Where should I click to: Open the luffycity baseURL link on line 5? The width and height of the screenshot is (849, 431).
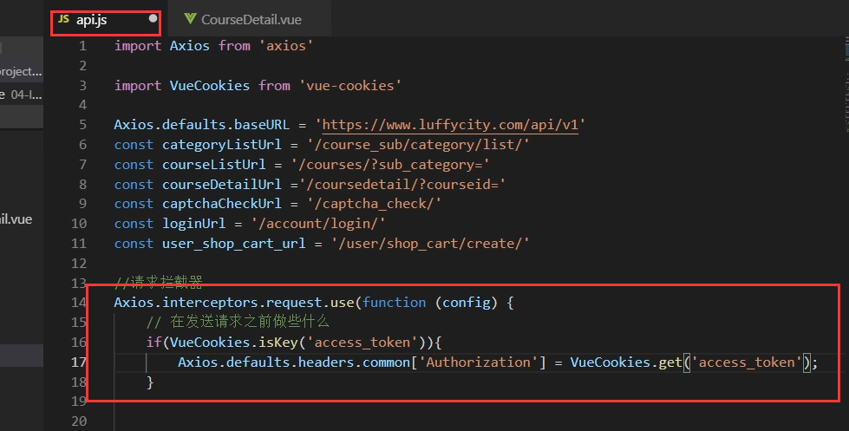click(x=453, y=125)
